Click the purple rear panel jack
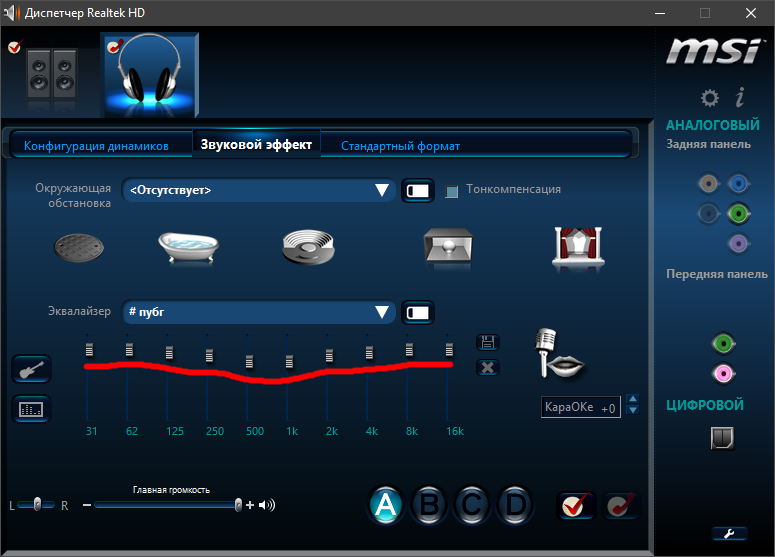The height and width of the screenshot is (557, 775). [739, 244]
